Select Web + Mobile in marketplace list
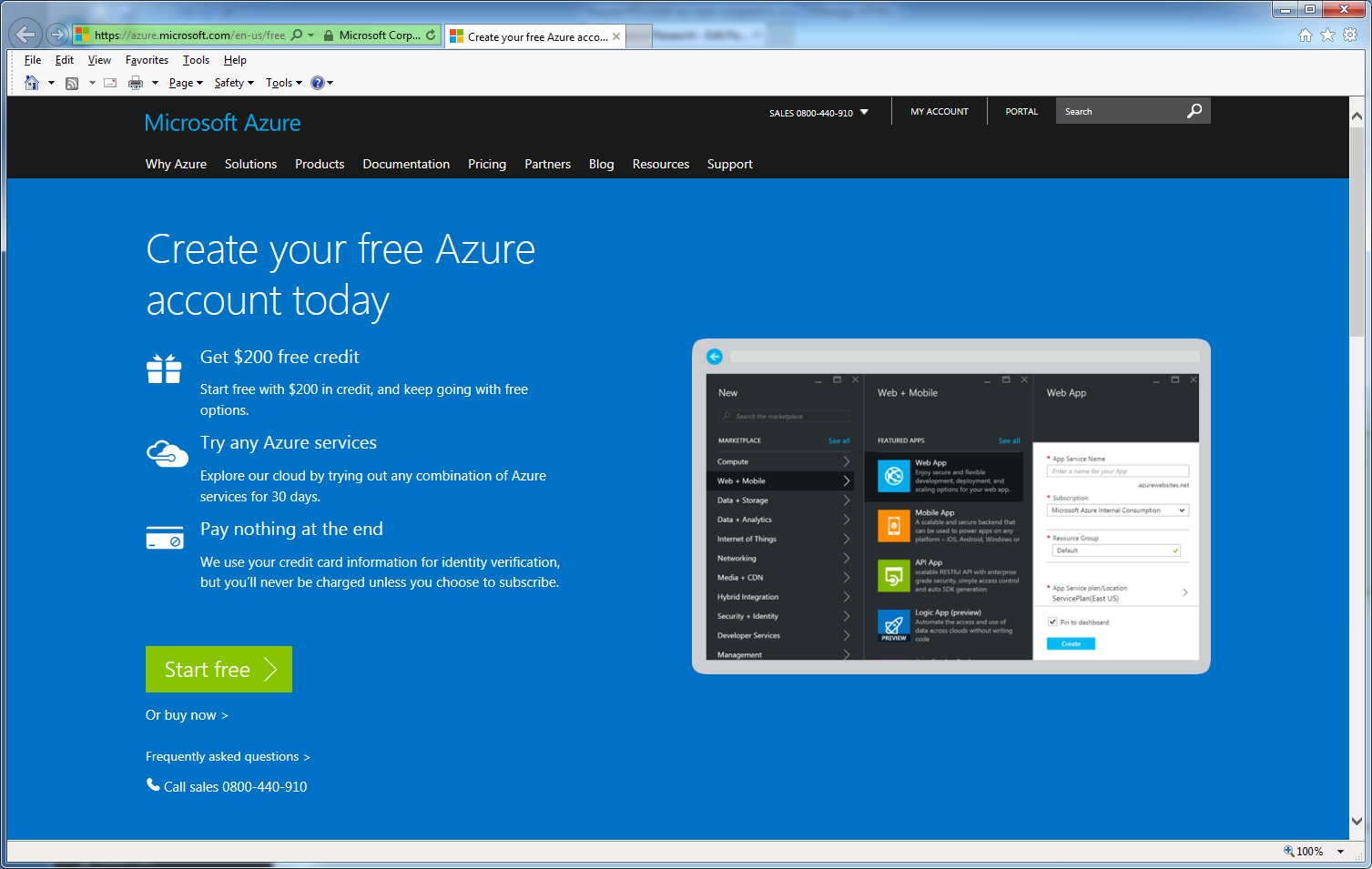The image size is (1372, 869). [780, 480]
